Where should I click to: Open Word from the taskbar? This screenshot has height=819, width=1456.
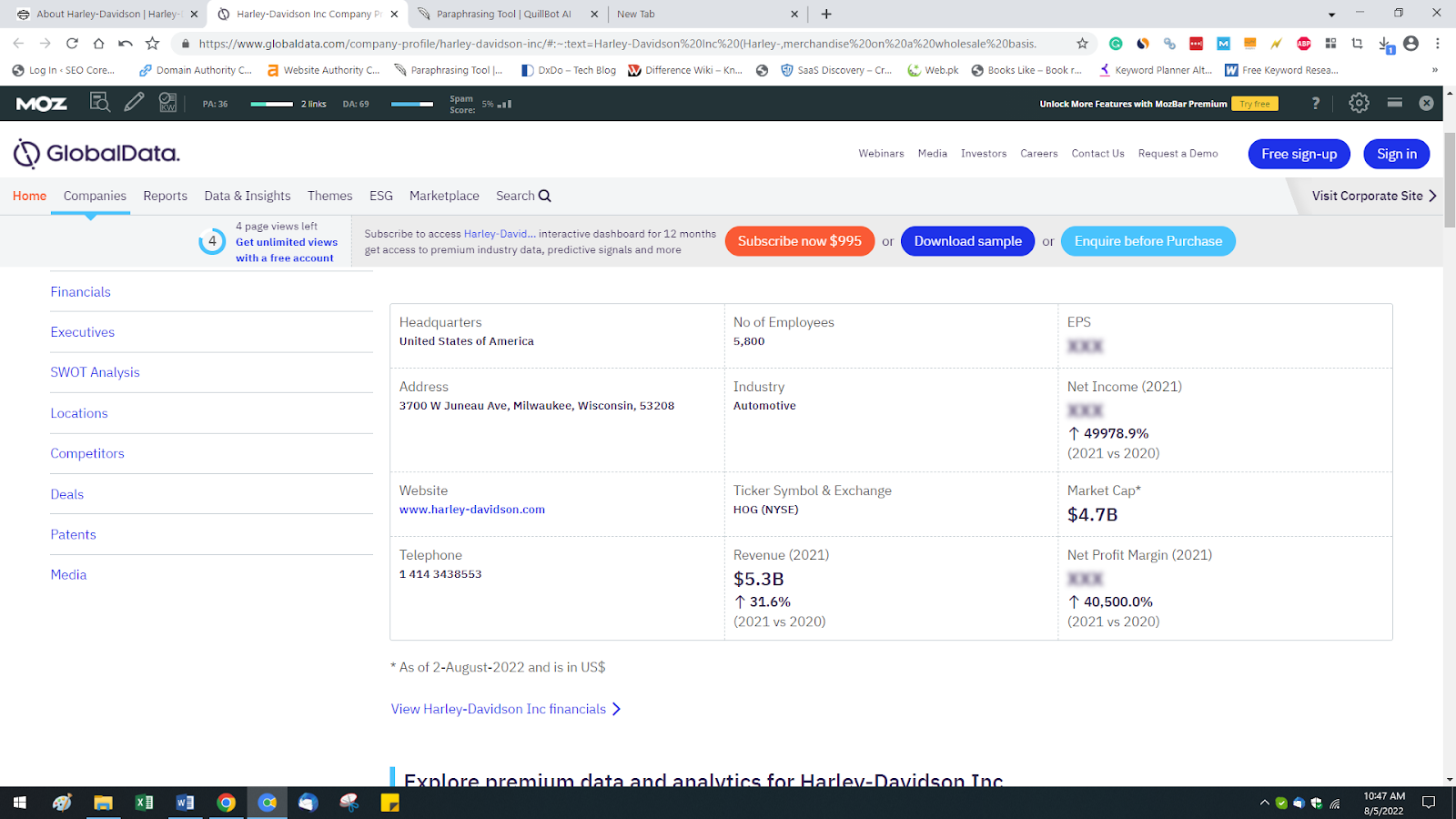tap(185, 803)
